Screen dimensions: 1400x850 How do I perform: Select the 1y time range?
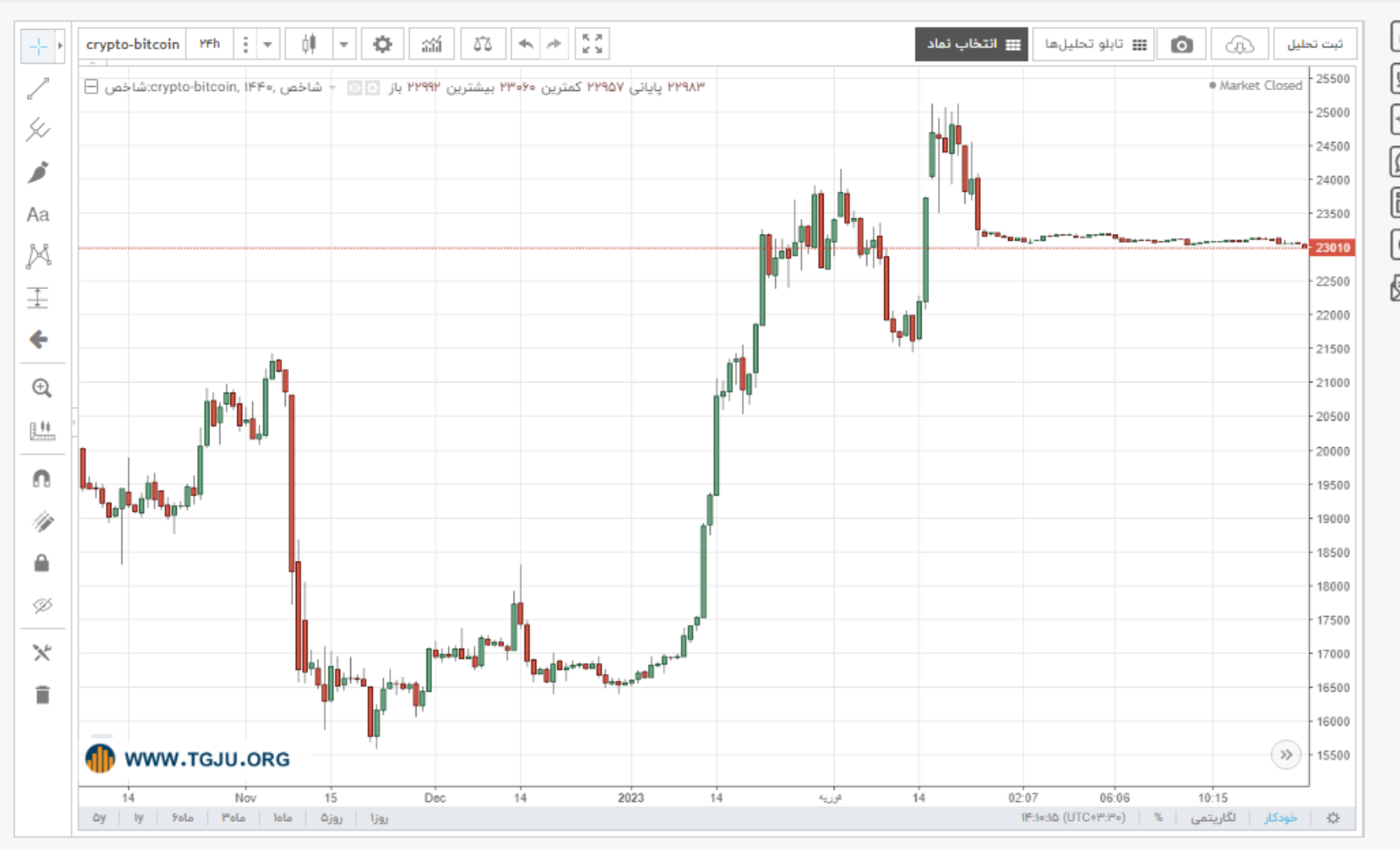pyautogui.click(x=139, y=818)
